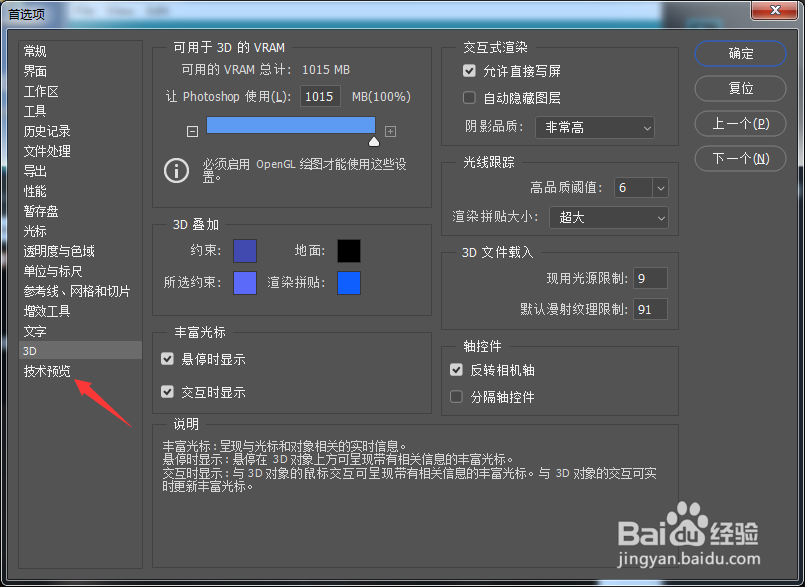Go to previous page with 上一个(P)
Screen dimensions: 805x587
pyautogui.click(x=740, y=123)
